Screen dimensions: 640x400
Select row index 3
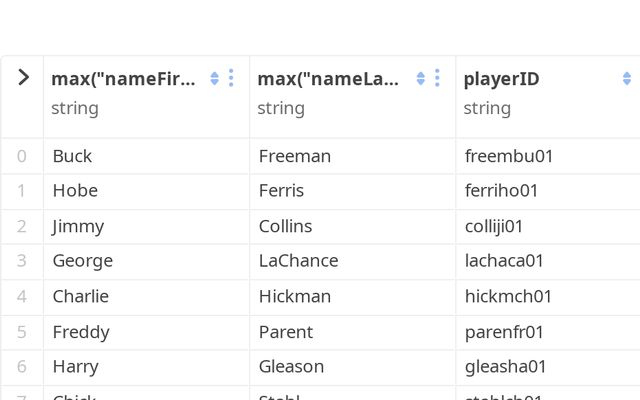(x=22, y=261)
